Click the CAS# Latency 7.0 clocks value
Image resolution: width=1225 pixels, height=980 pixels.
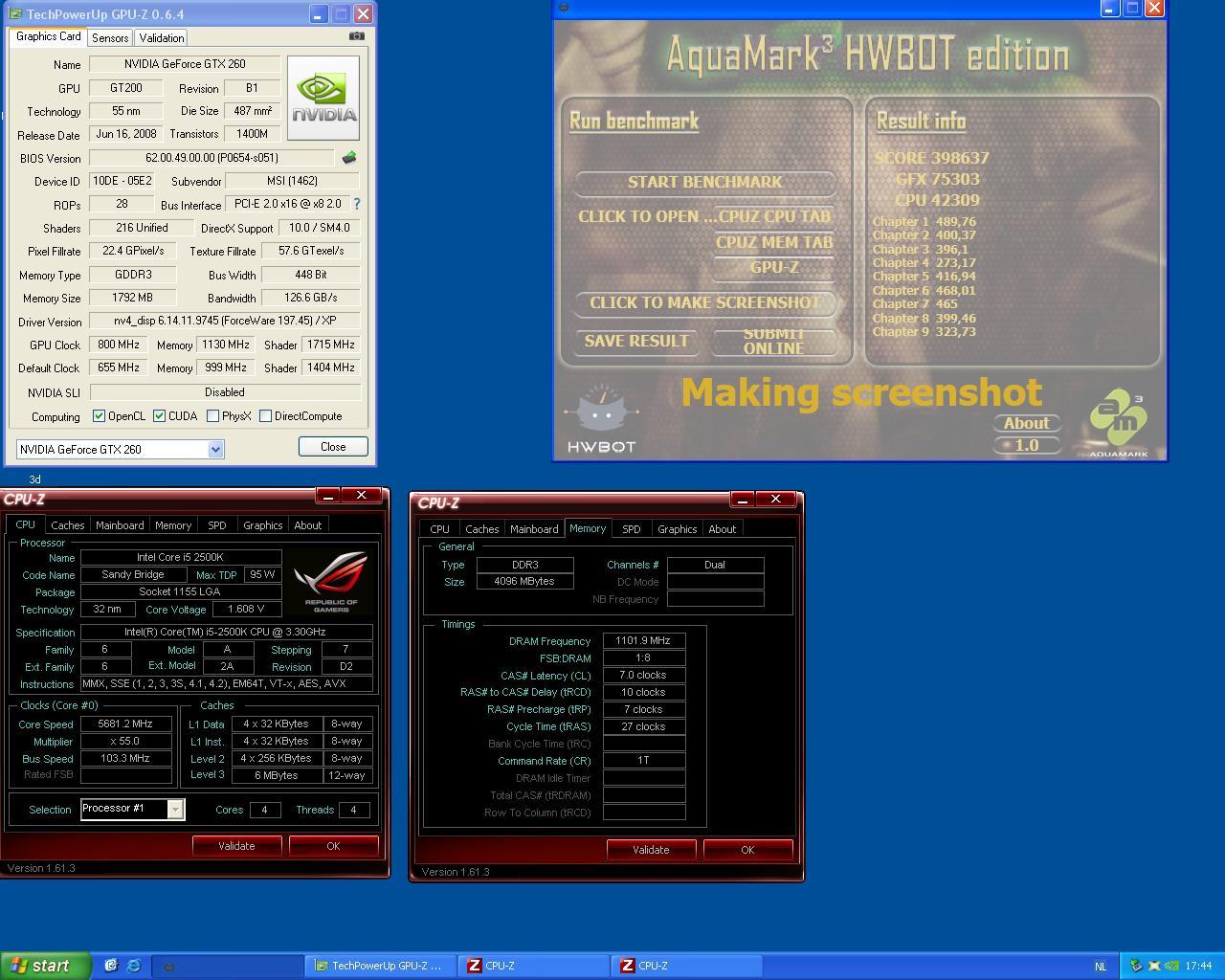[x=643, y=675]
